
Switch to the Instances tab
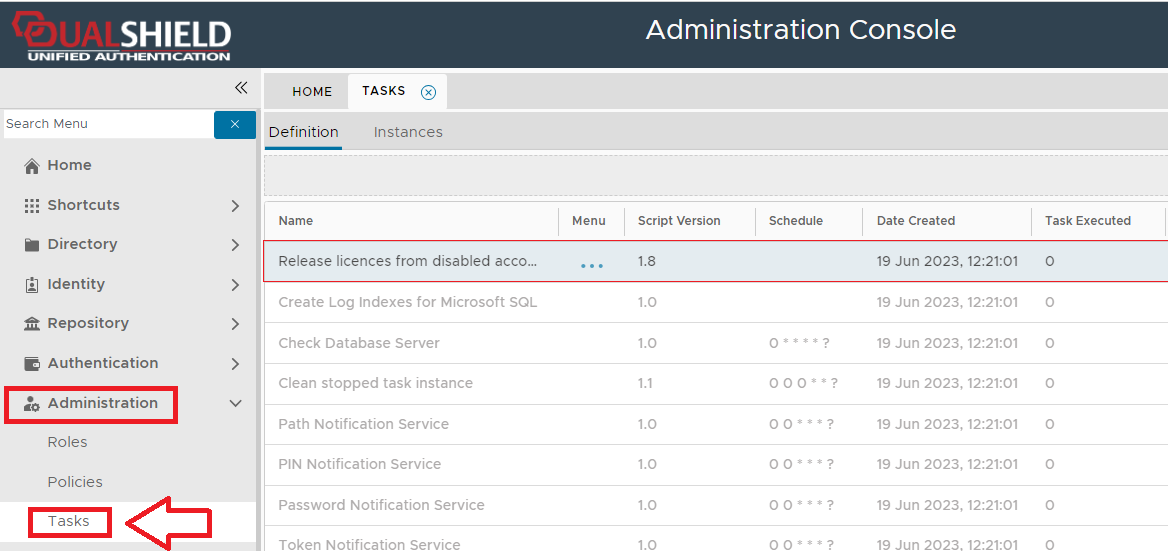coord(408,132)
